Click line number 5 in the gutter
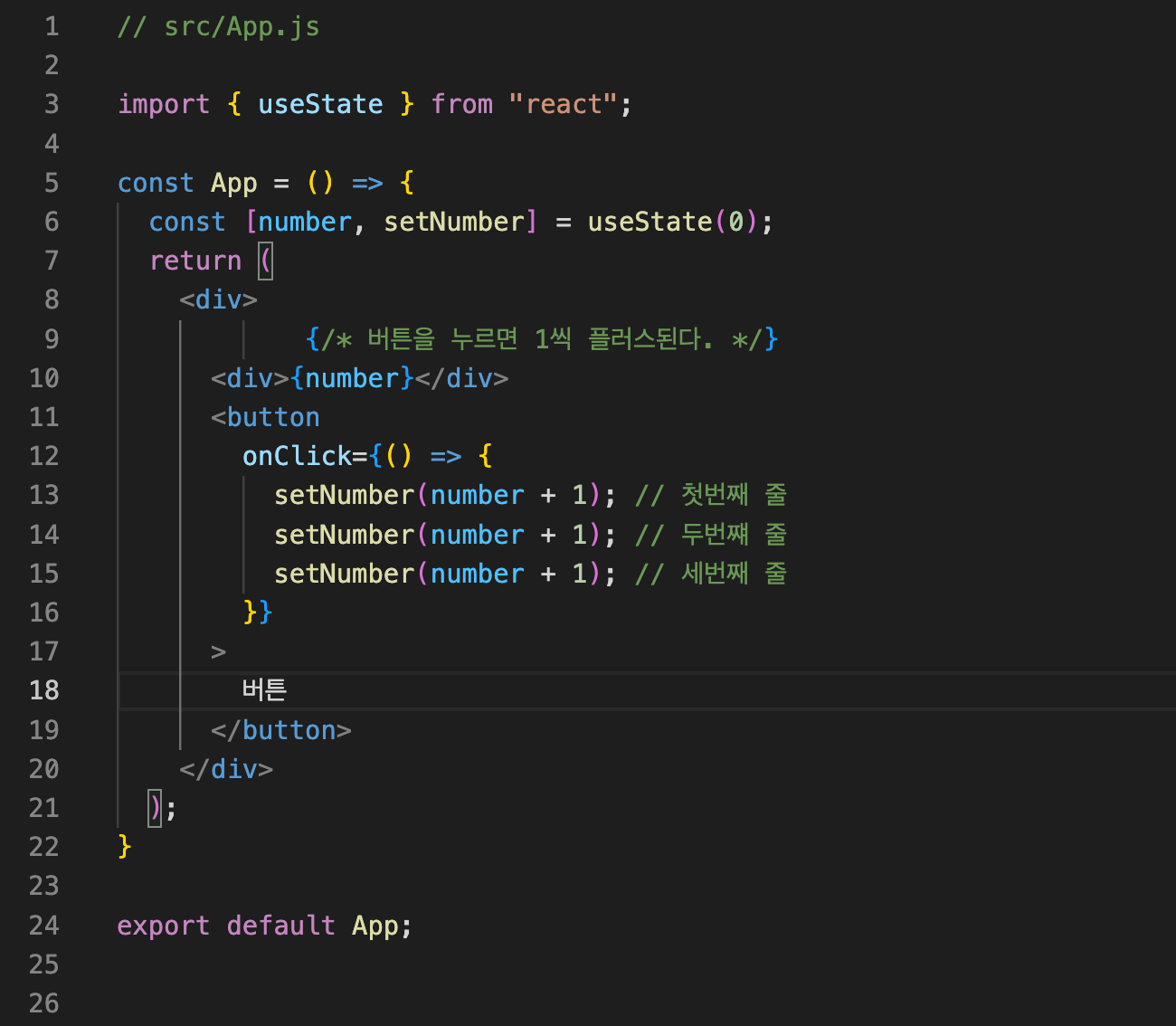Viewport: 1176px width, 1026px height. (x=52, y=184)
